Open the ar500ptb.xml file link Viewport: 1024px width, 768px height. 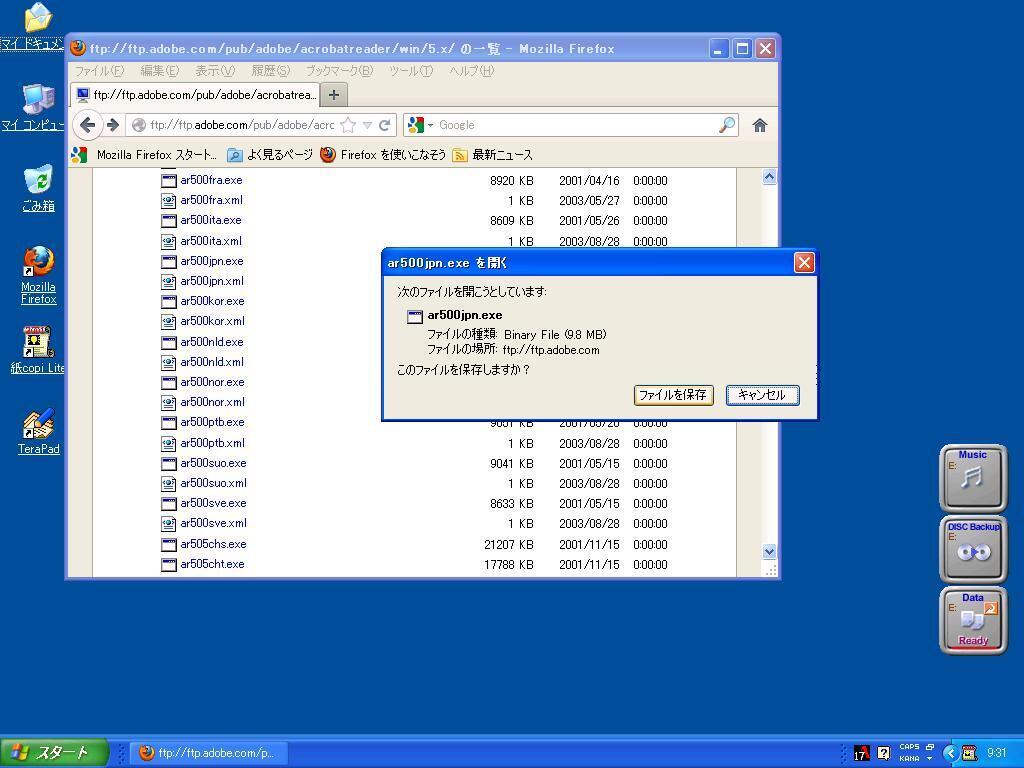tap(213, 443)
